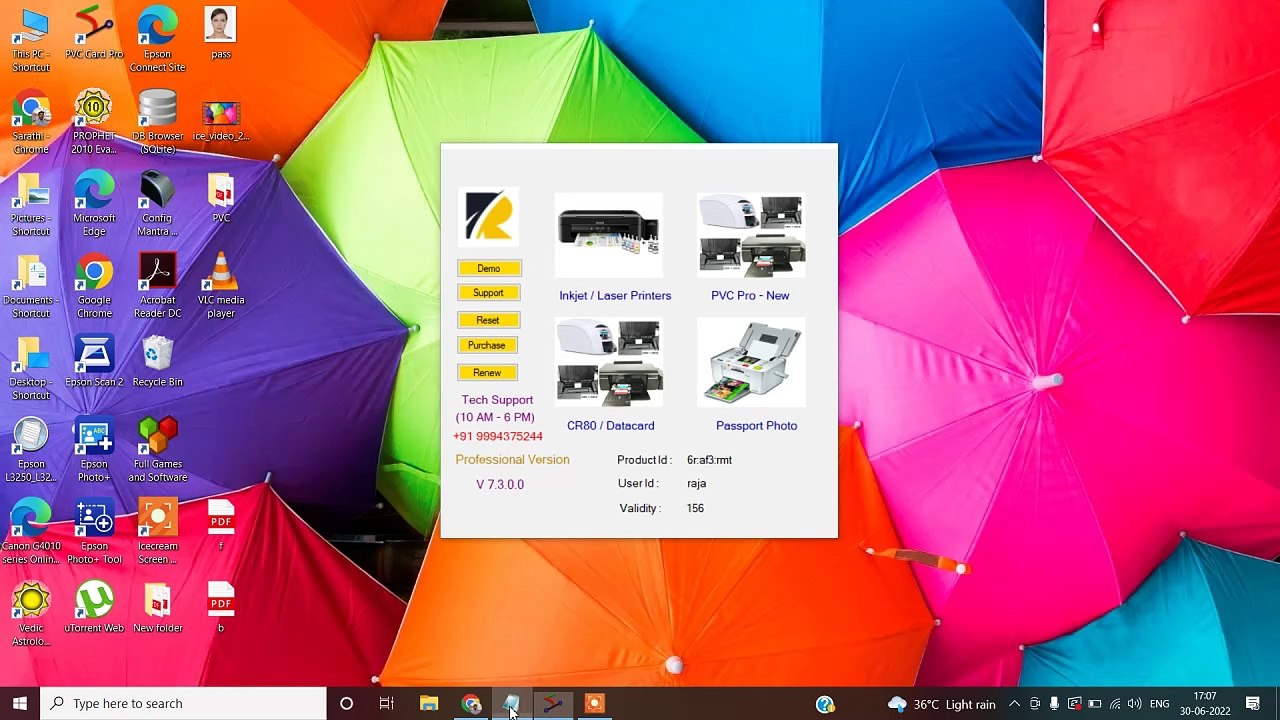1280x720 pixels.
Task: Select the PVC Card Pro desktop icon
Action: coord(94,35)
